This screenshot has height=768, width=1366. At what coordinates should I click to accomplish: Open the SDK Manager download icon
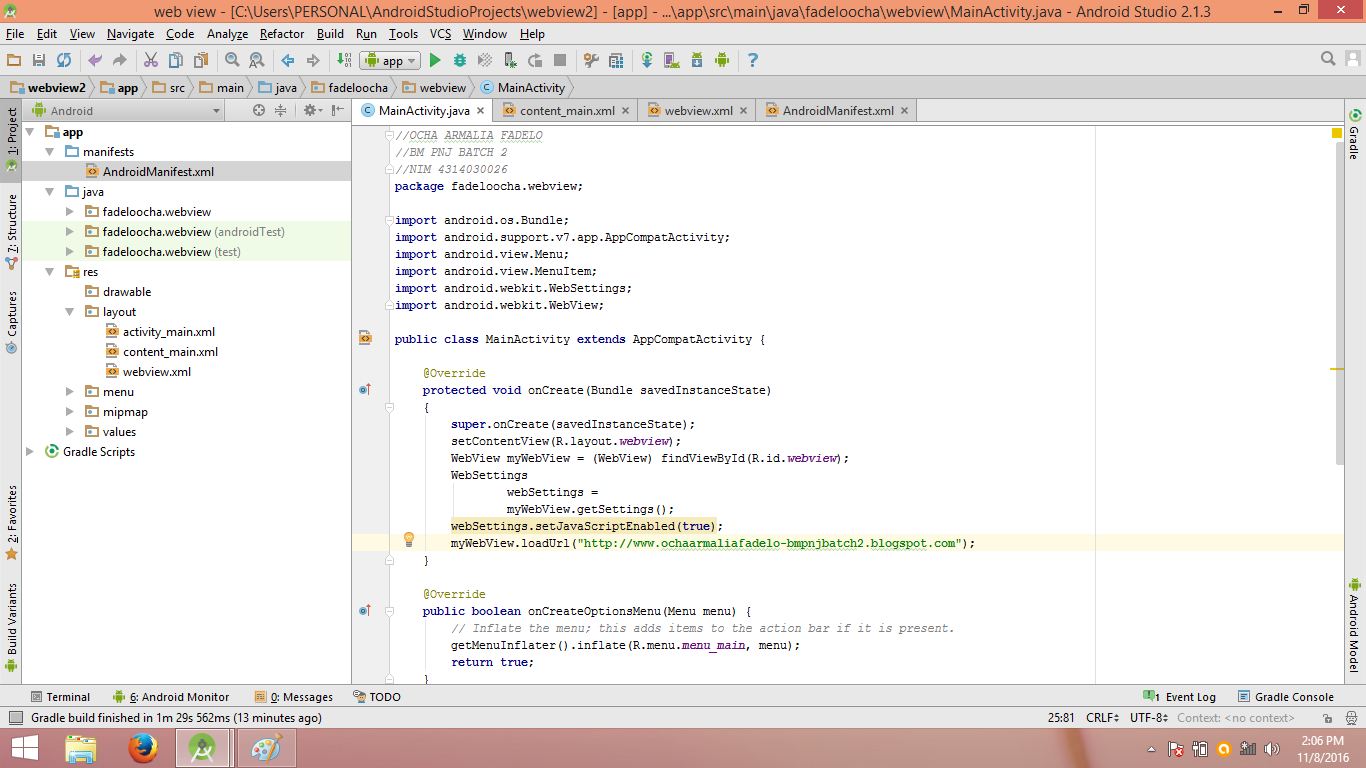pyautogui.click(x=696, y=61)
